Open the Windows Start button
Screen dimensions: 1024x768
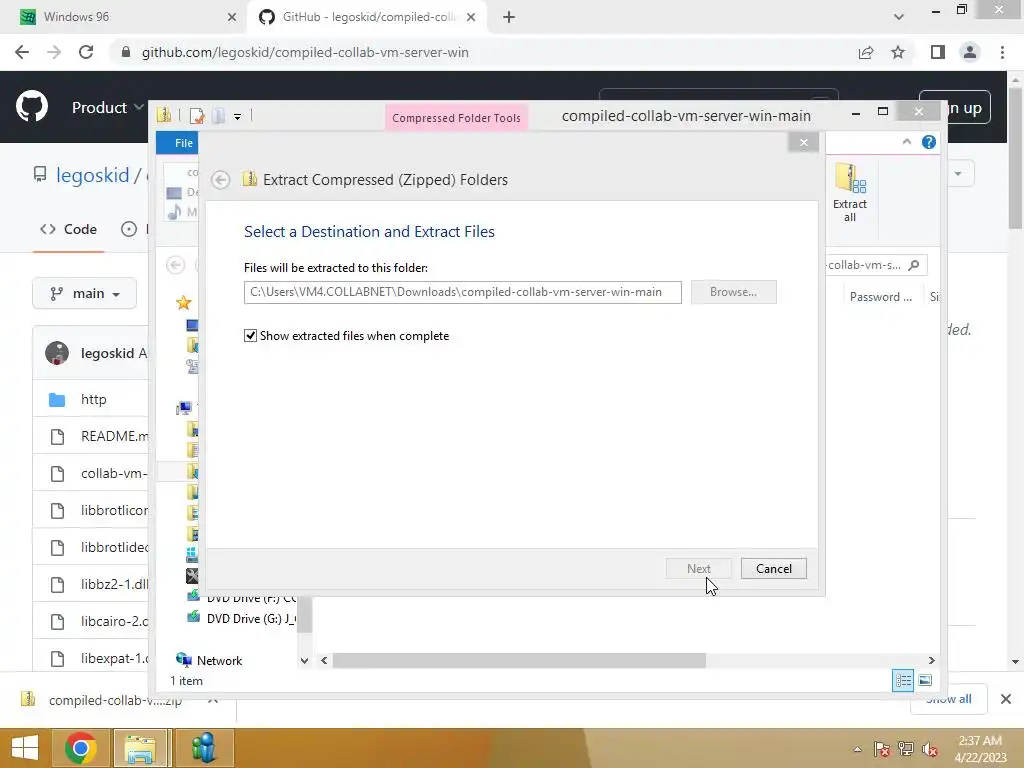click(x=25, y=748)
